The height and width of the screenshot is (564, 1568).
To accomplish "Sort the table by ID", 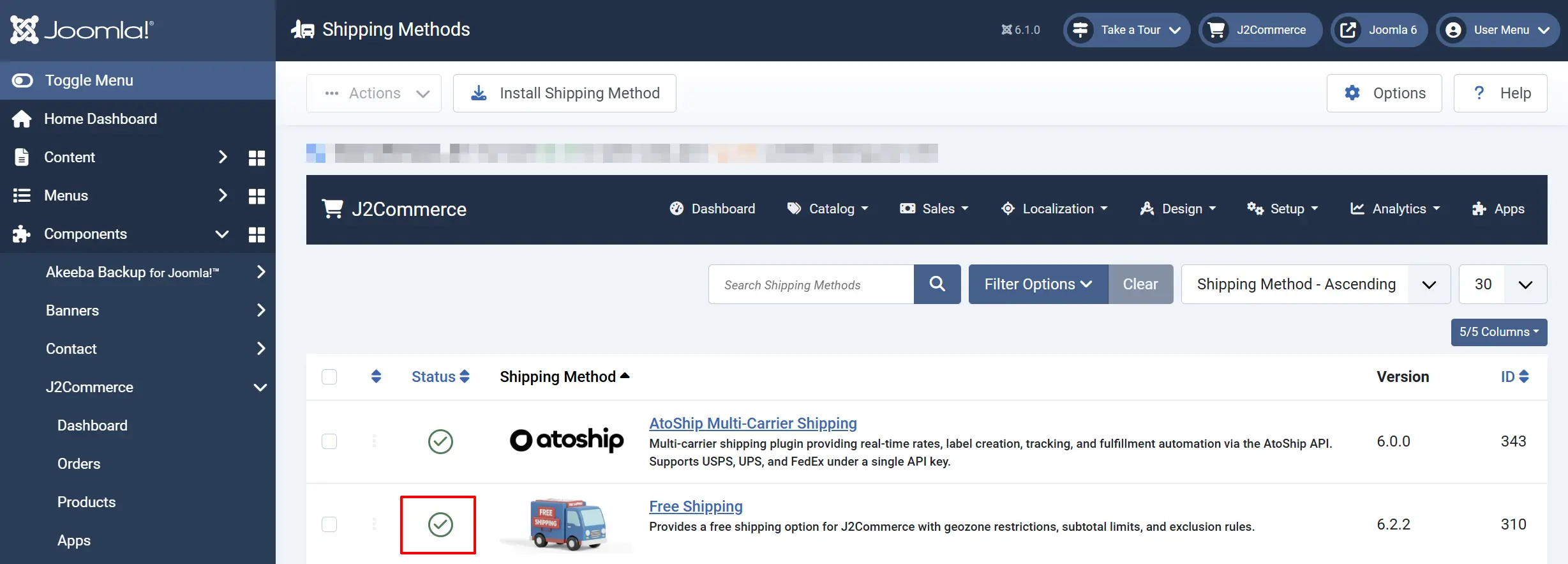I will (1514, 377).
